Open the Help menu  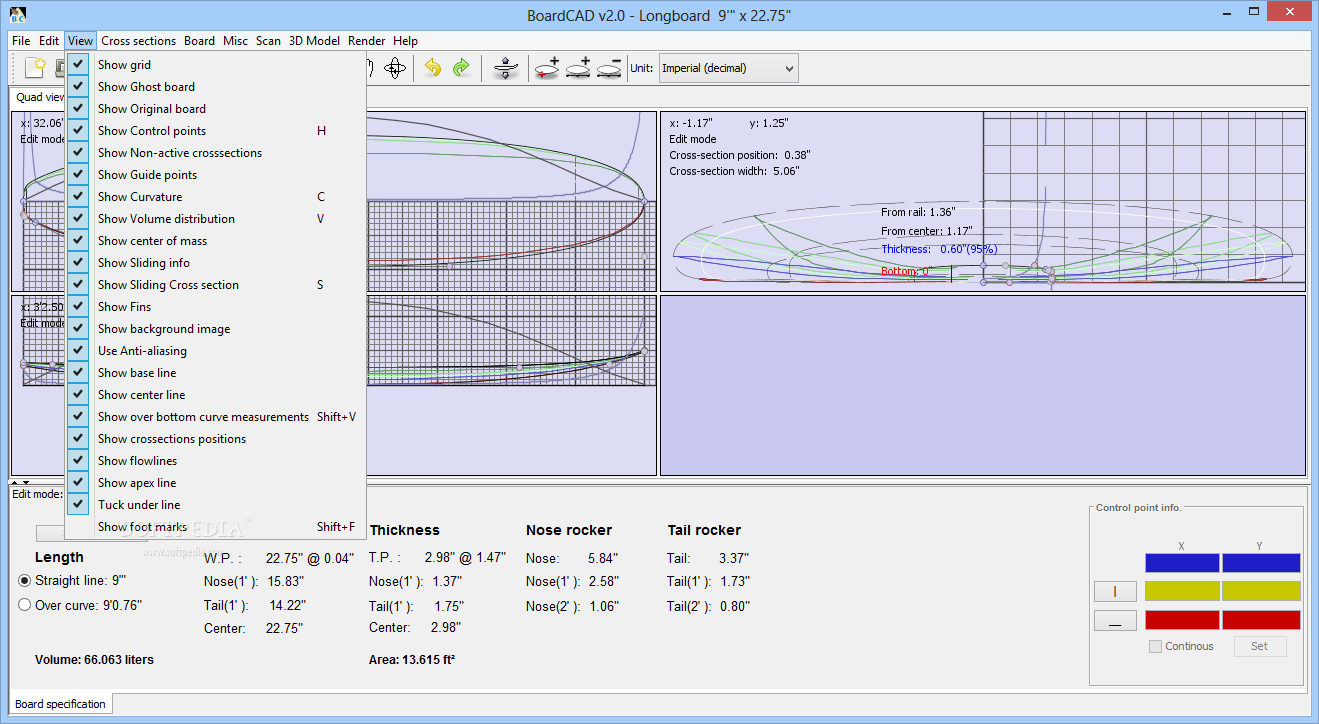point(405,41)
